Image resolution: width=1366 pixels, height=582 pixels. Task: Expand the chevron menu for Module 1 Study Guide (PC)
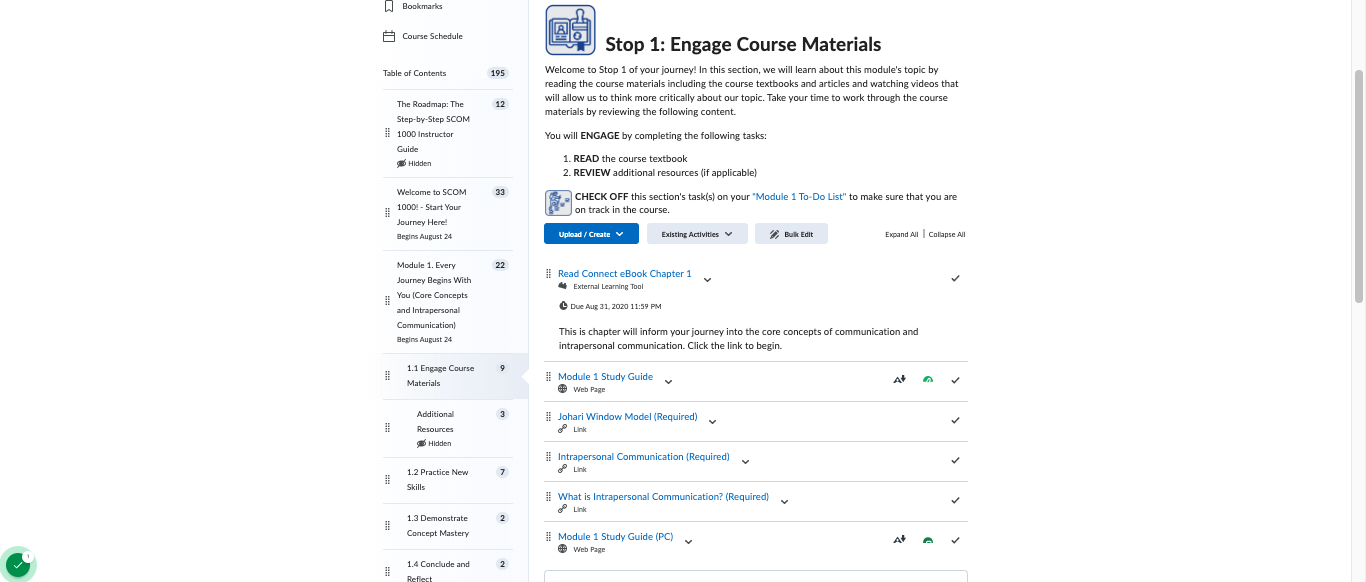tap(688, 541)
